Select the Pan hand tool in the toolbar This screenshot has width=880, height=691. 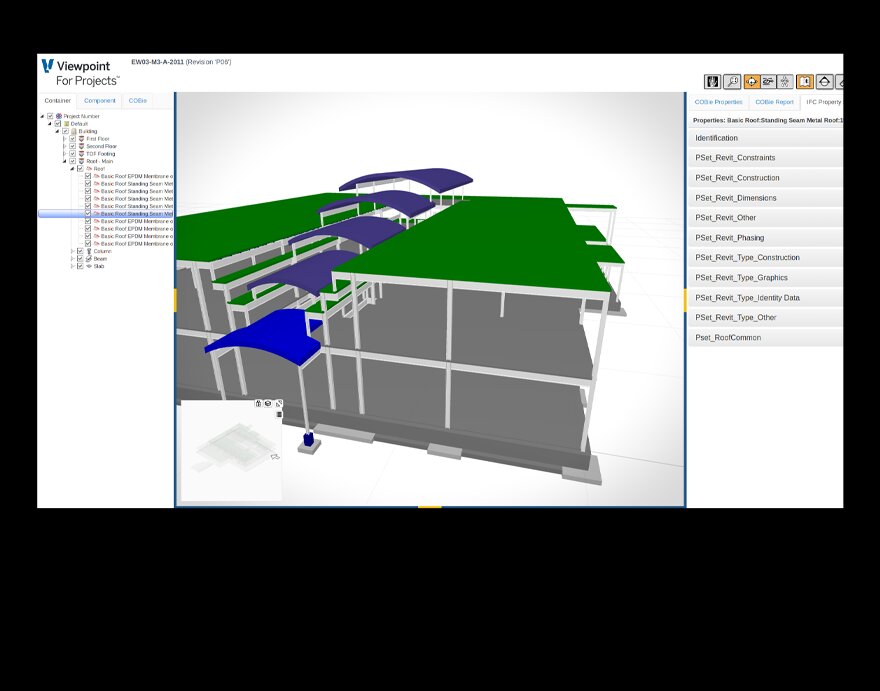[711, 81]
